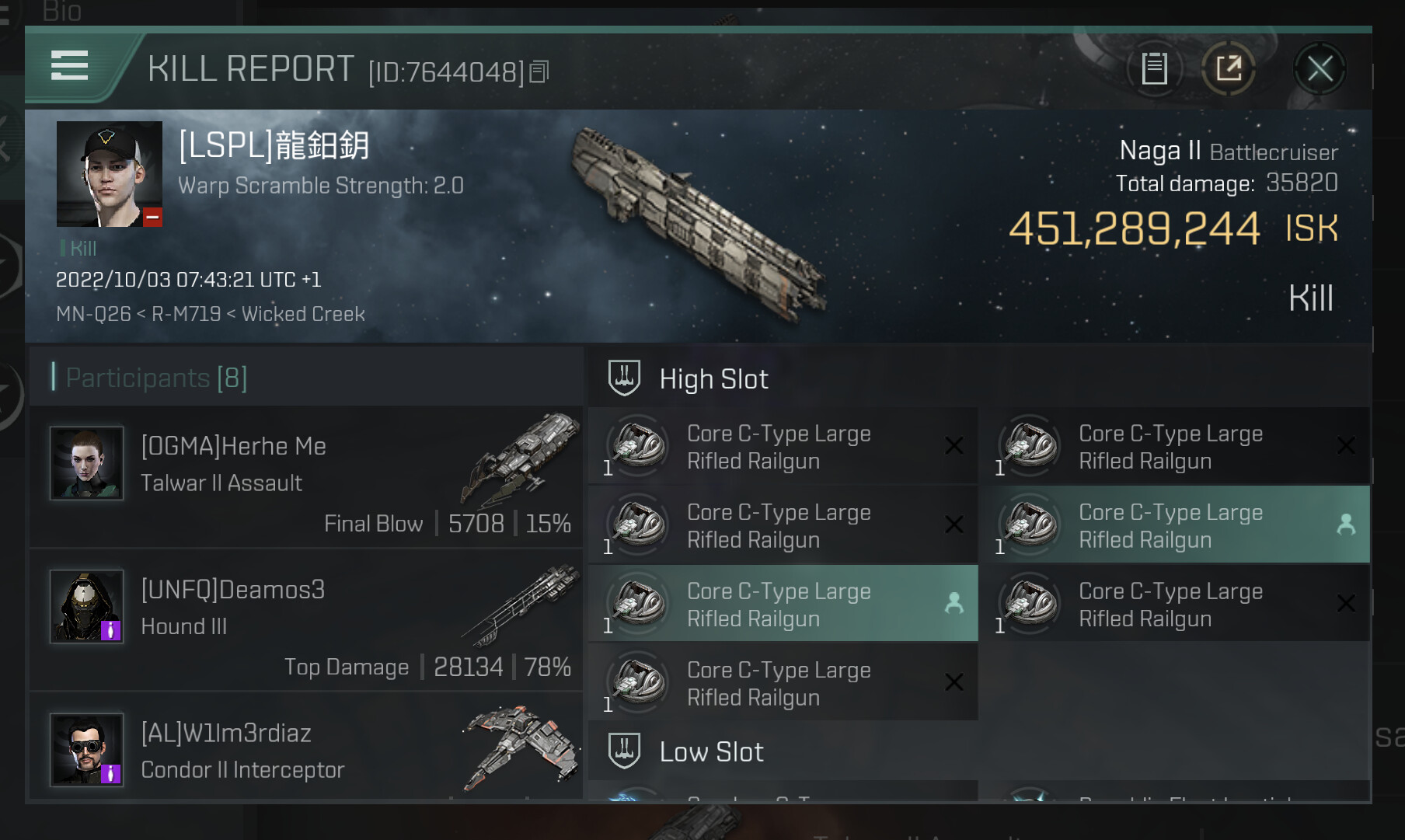Click the highlighted railgun's pilot icon in right column
1405x840 pixels.
tap(1346, 525)
